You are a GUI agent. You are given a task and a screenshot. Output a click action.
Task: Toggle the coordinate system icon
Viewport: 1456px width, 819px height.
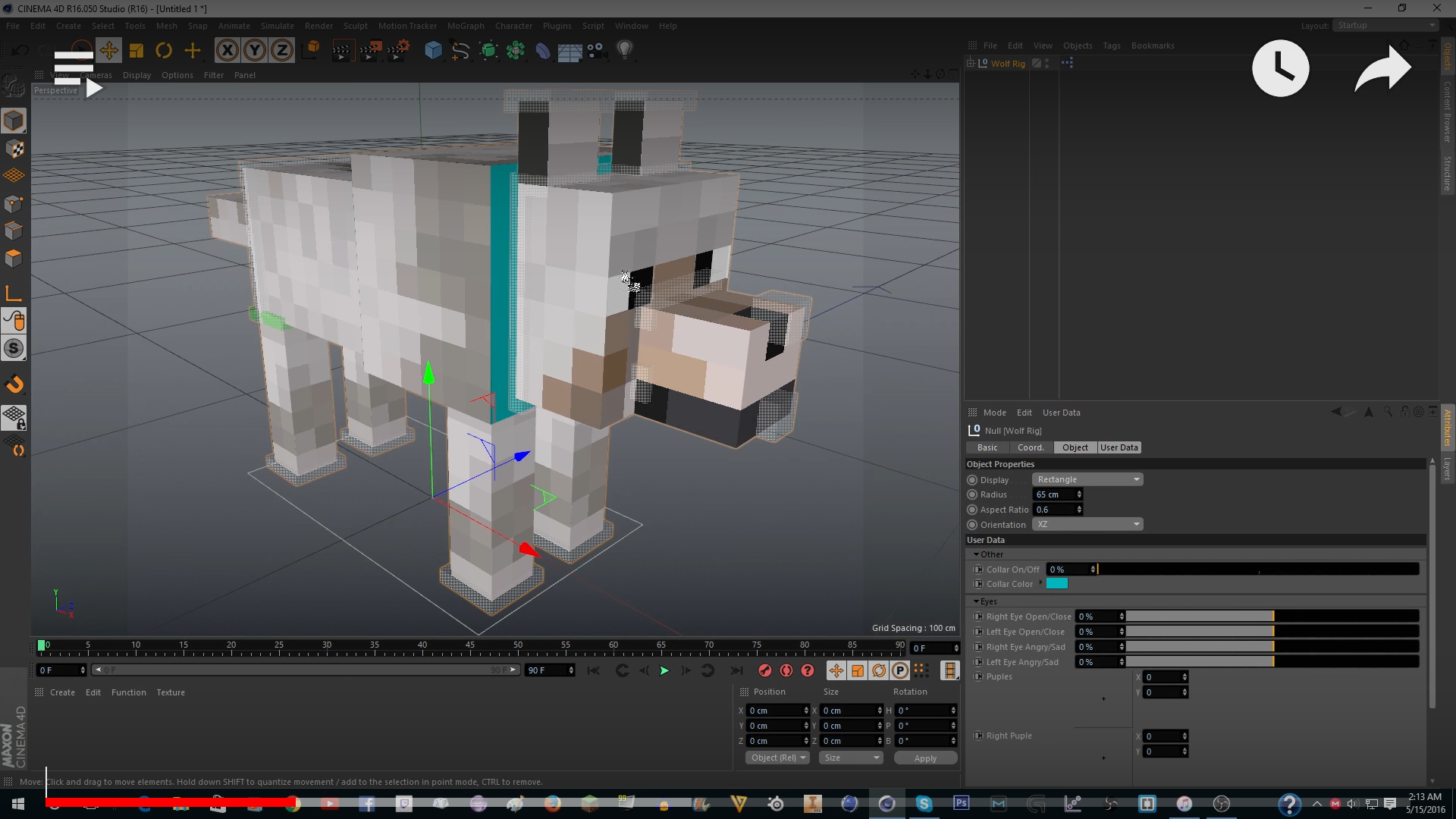(311, 51)
